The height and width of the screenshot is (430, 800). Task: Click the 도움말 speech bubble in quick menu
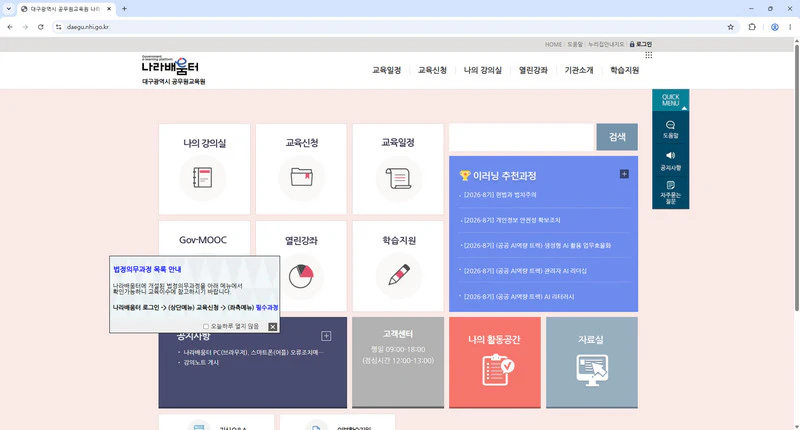[670, 130]
